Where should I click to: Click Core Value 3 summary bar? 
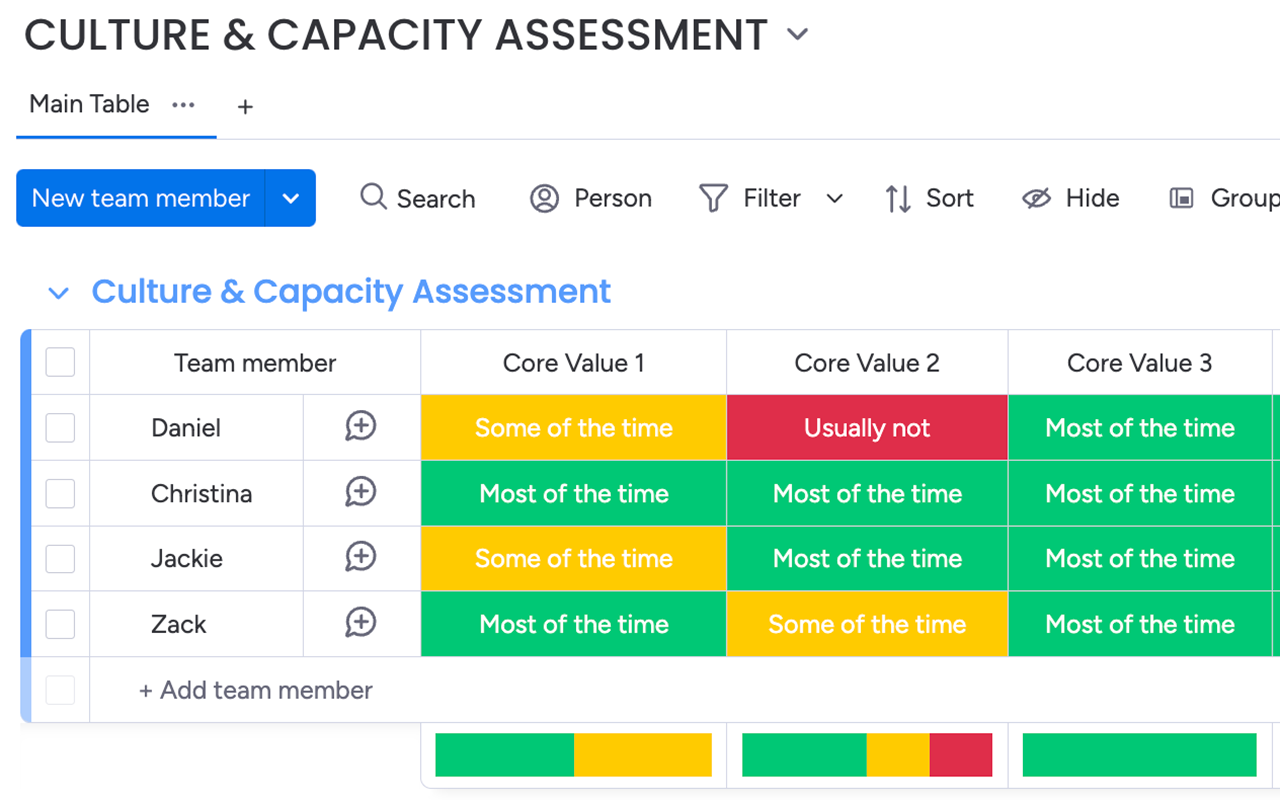1140,755
